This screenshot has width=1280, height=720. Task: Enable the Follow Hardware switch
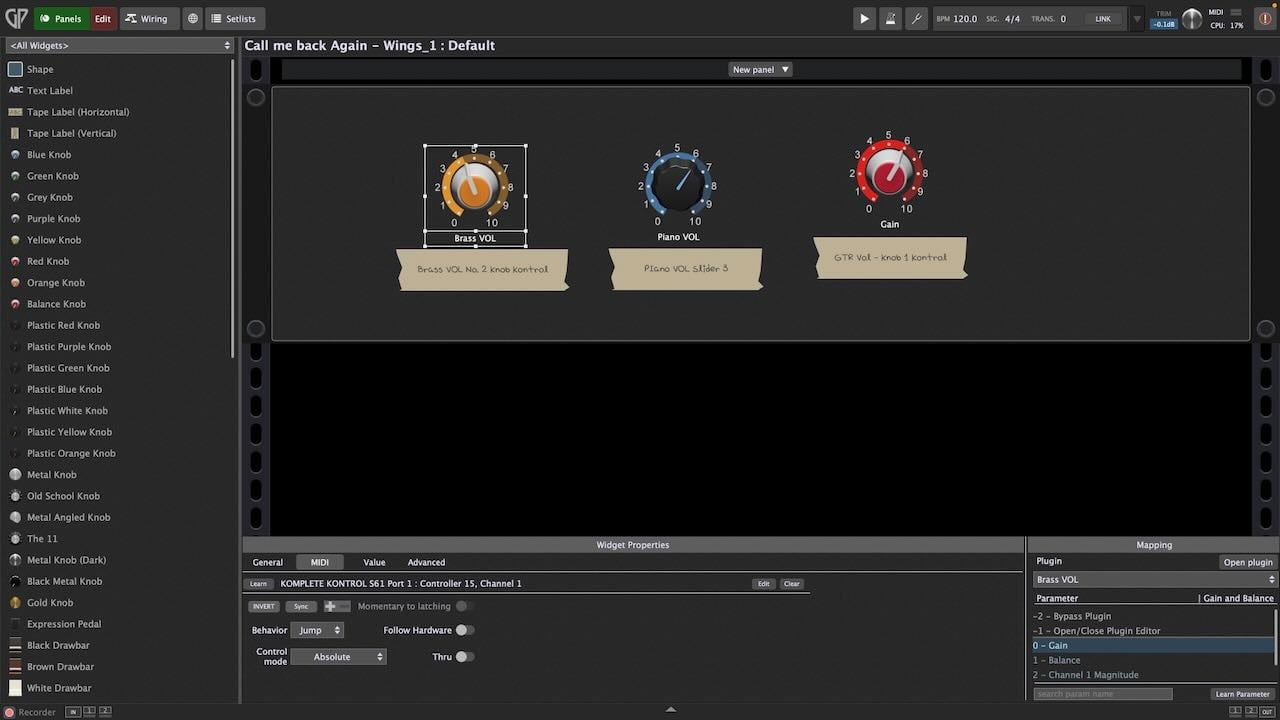coord(464,630)
